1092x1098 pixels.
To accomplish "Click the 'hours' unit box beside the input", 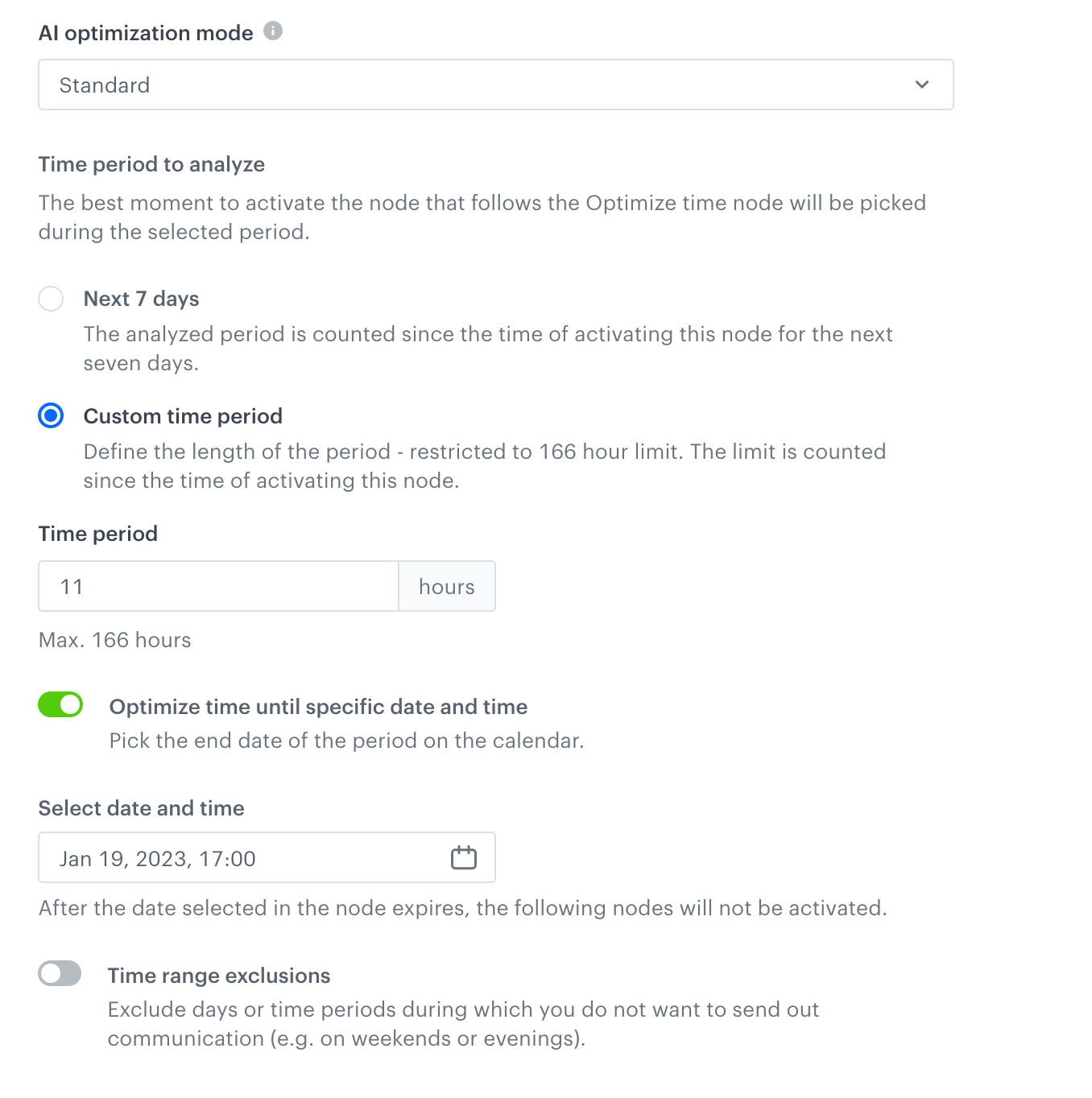I will pyautogui.click(x=447, y=586).
